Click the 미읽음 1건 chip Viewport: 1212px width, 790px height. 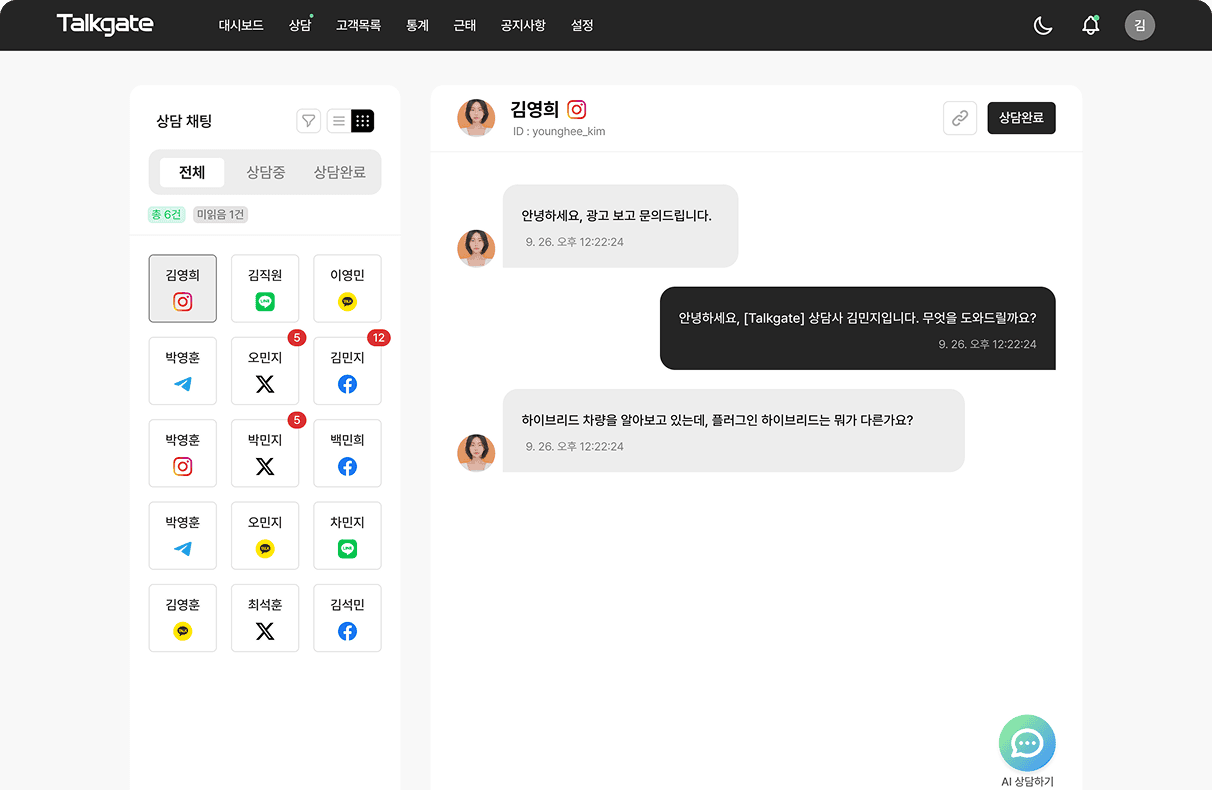point(219,214)
